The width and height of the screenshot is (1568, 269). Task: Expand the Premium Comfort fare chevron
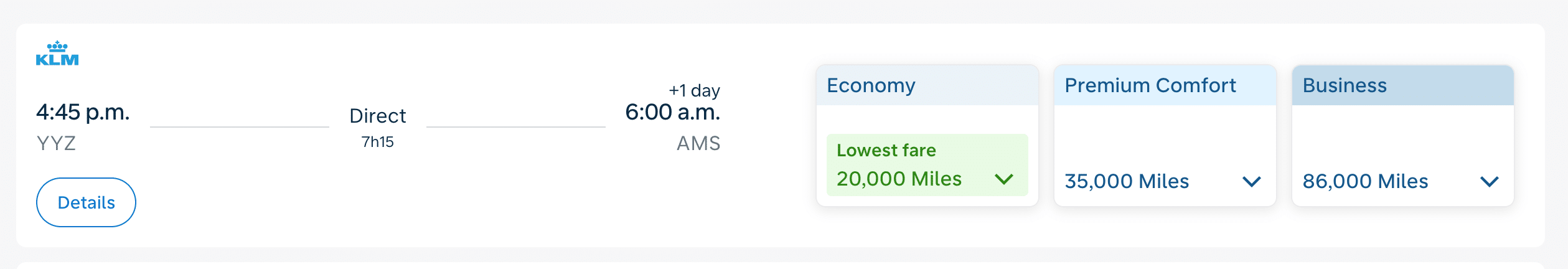pos(1251,181)
